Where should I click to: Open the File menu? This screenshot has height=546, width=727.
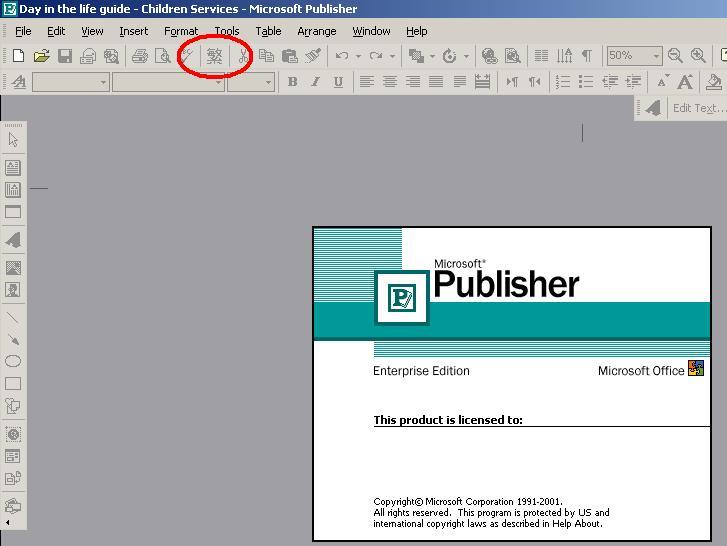[x=23, y=31]
